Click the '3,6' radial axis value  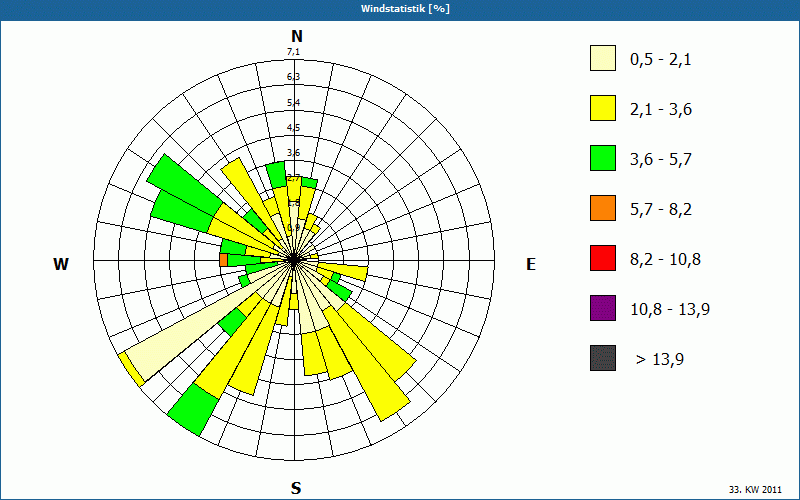click(293, 153)
